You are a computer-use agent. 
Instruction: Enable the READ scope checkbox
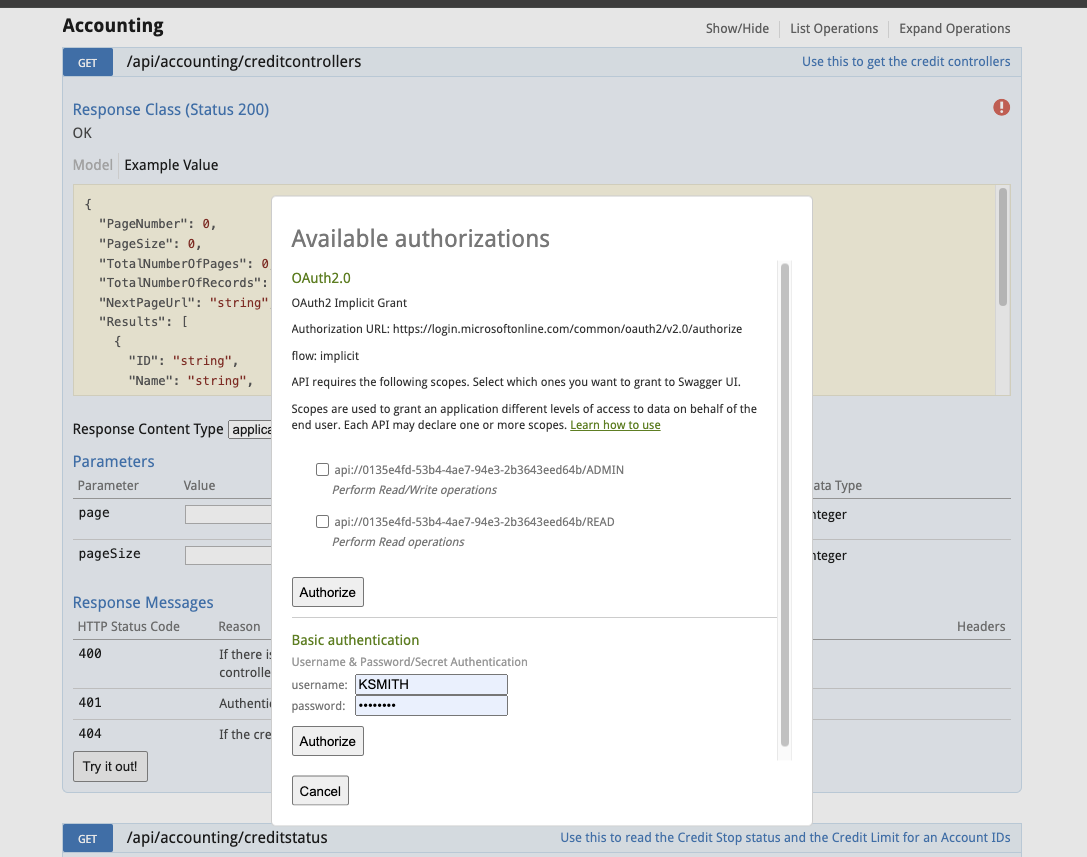pyautogui.click(x=322, y=521)
